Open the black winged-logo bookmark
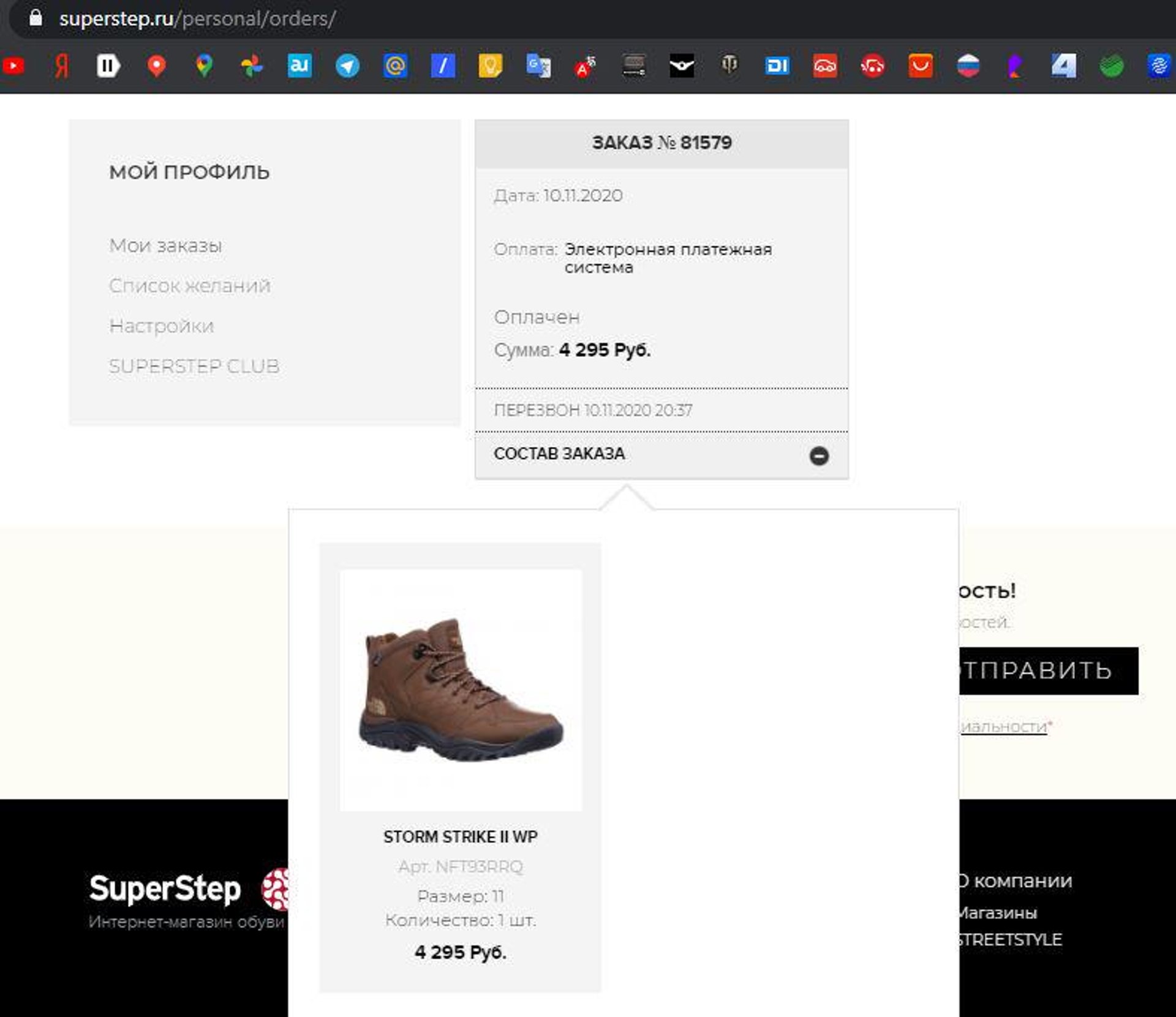The image size is (1176, 1017). click(682, 66)
